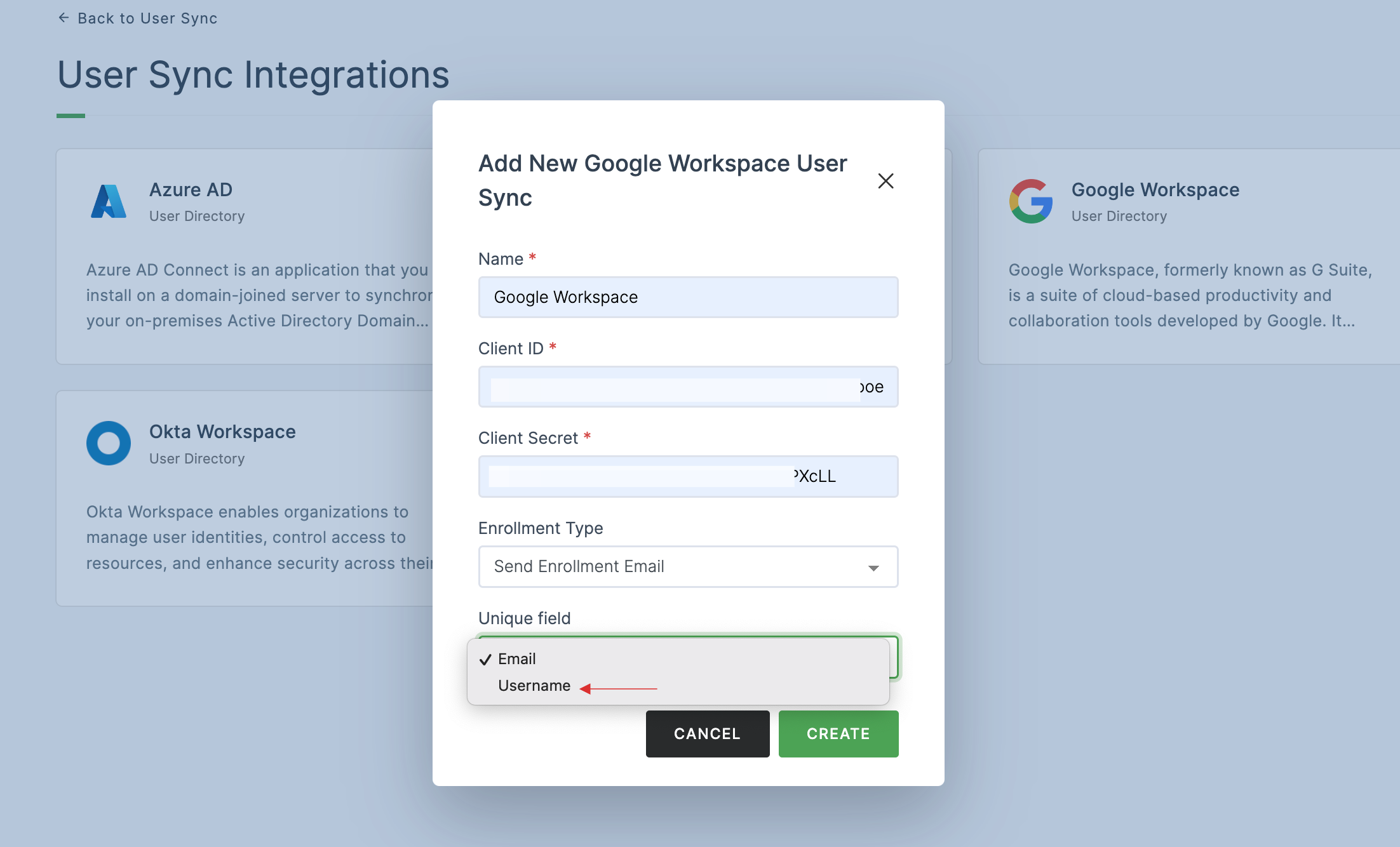This screenshot has width=1400, height=847.
Task: Focus the Client Secret field
Action: click(x=688, y=476)
